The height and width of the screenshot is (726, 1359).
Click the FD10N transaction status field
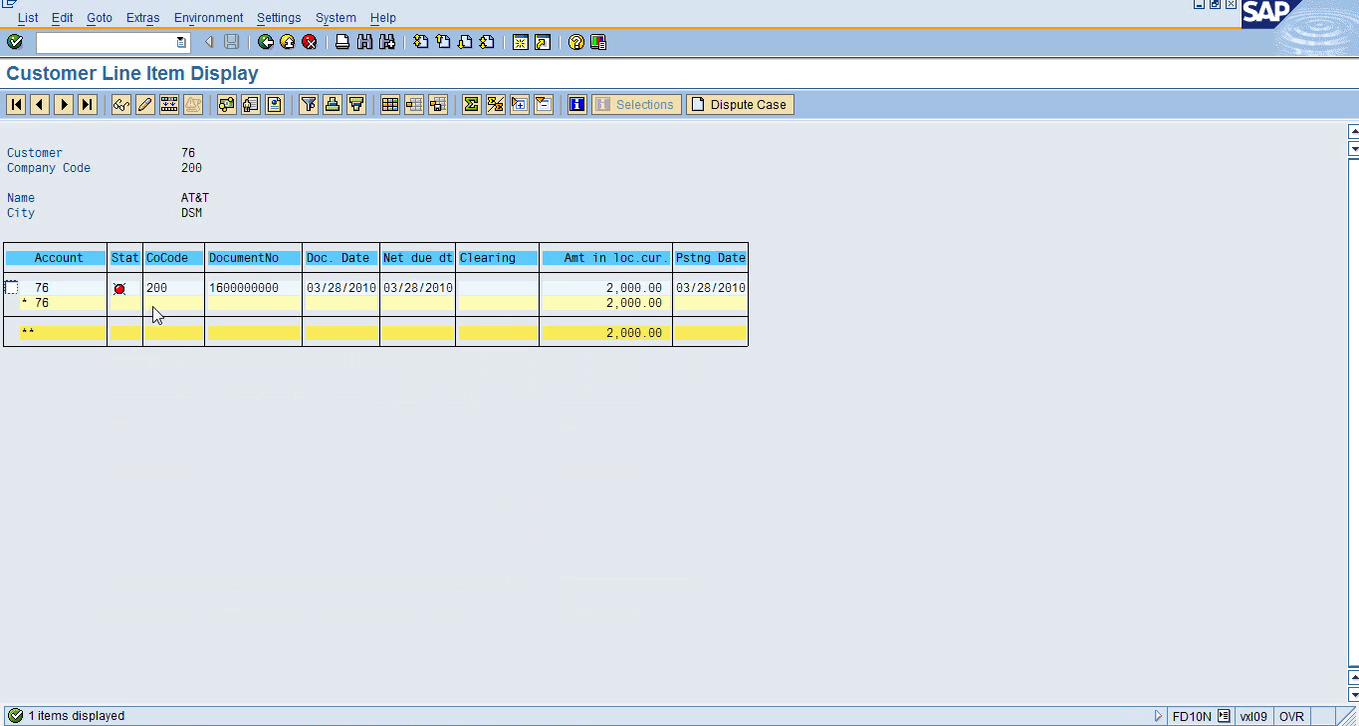coord(1191,716)
